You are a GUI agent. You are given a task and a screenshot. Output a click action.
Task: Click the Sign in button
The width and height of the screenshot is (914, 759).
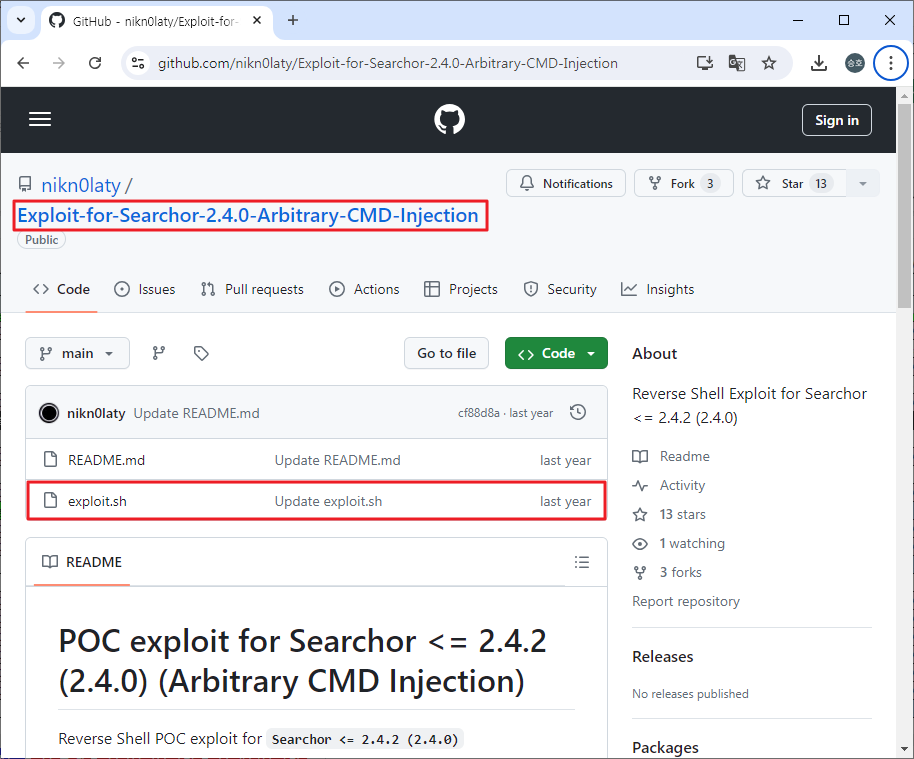[x=836, y=120]
